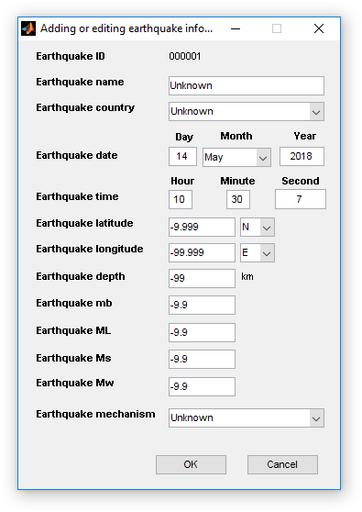
Task: Click the Earthquake mb value field
Action: click(202, 305)
